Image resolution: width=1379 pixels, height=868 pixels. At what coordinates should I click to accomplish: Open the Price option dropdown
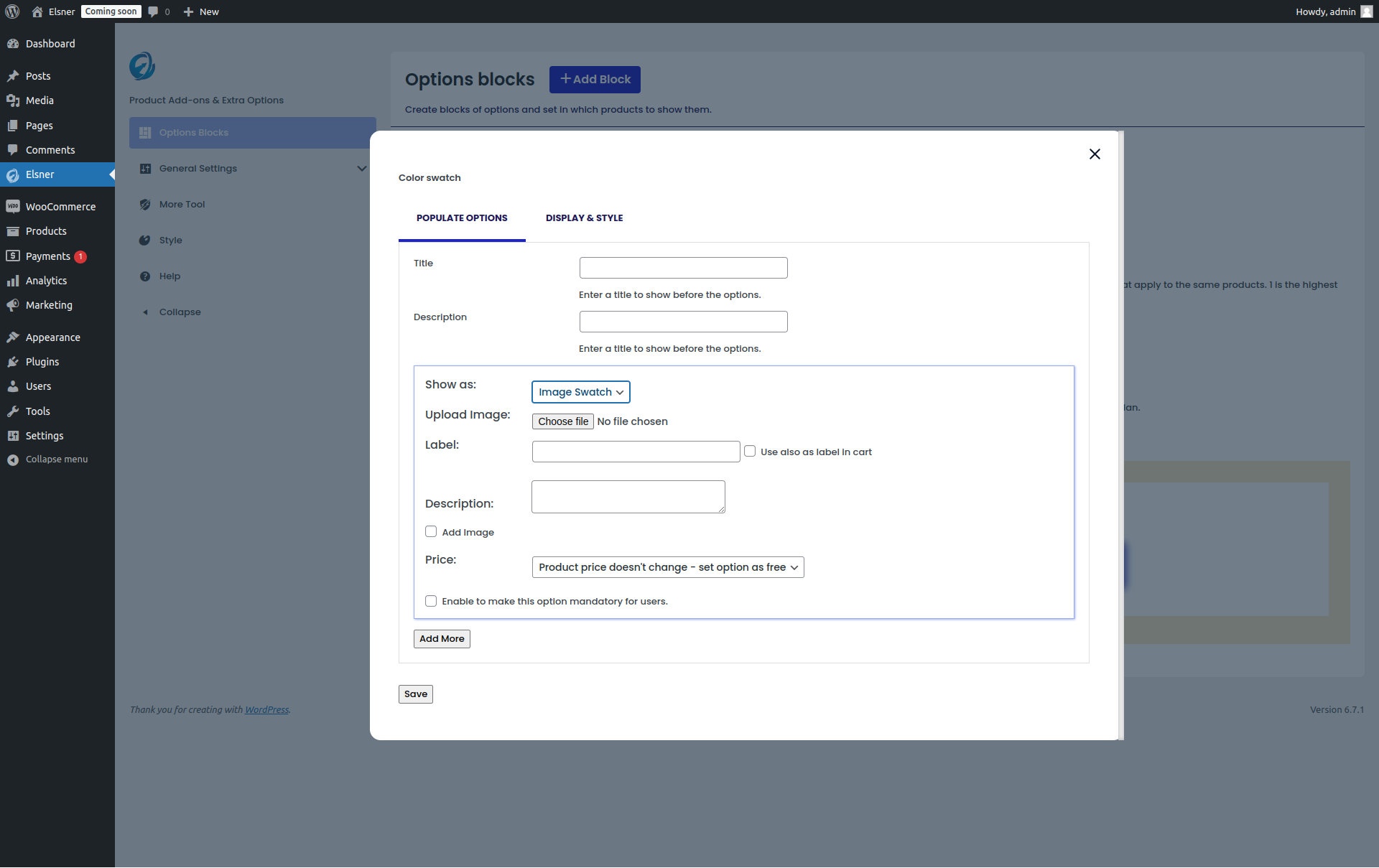(667, 567)
